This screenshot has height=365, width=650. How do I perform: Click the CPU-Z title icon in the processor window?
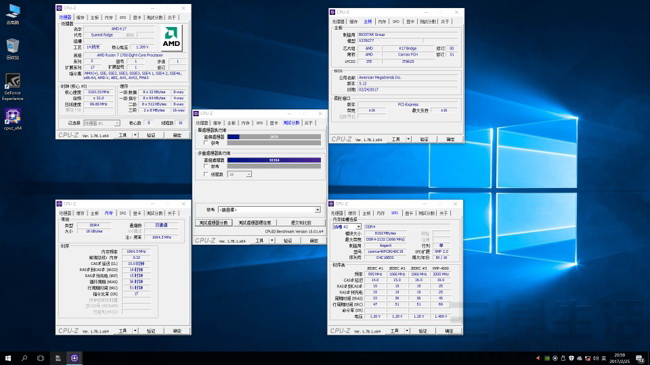point(59,8)
